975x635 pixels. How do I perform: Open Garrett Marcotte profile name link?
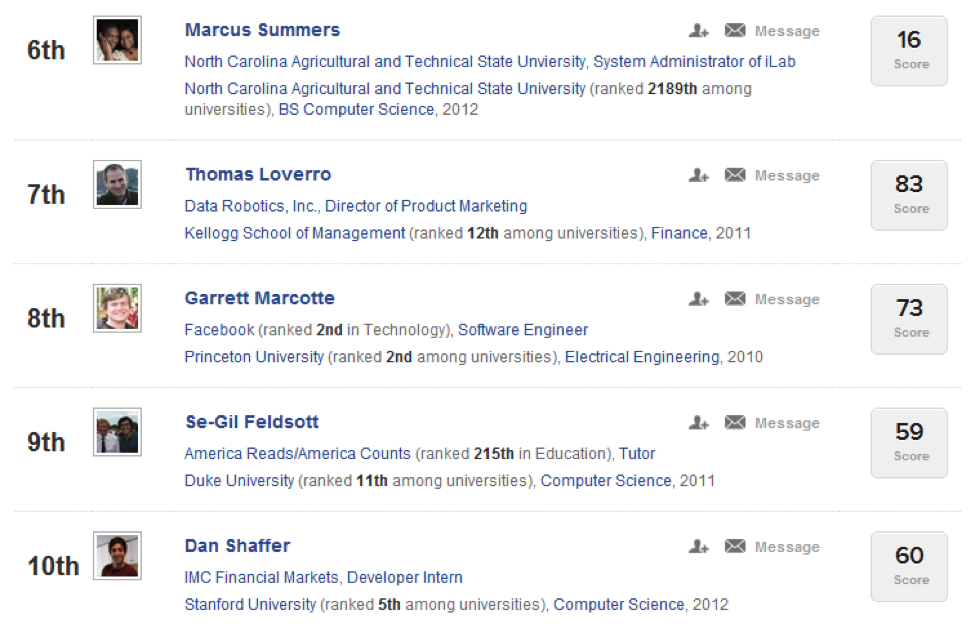[259, 298]
